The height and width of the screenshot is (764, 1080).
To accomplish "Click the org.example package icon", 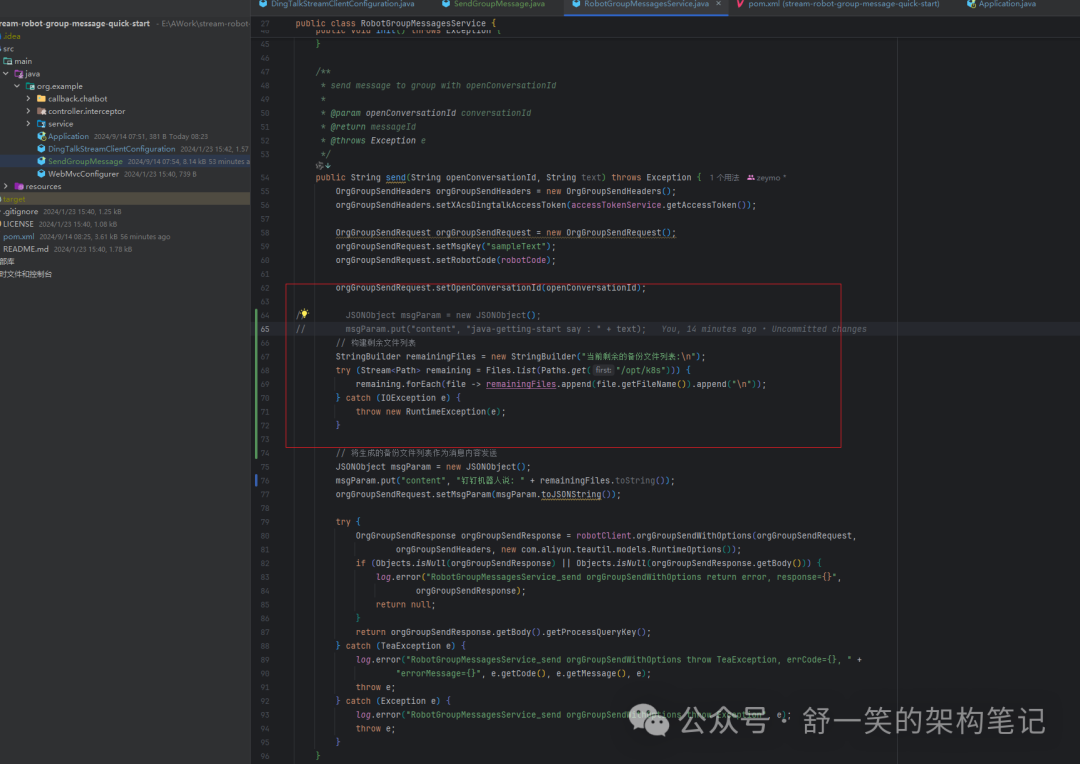I will click(30, 86).
